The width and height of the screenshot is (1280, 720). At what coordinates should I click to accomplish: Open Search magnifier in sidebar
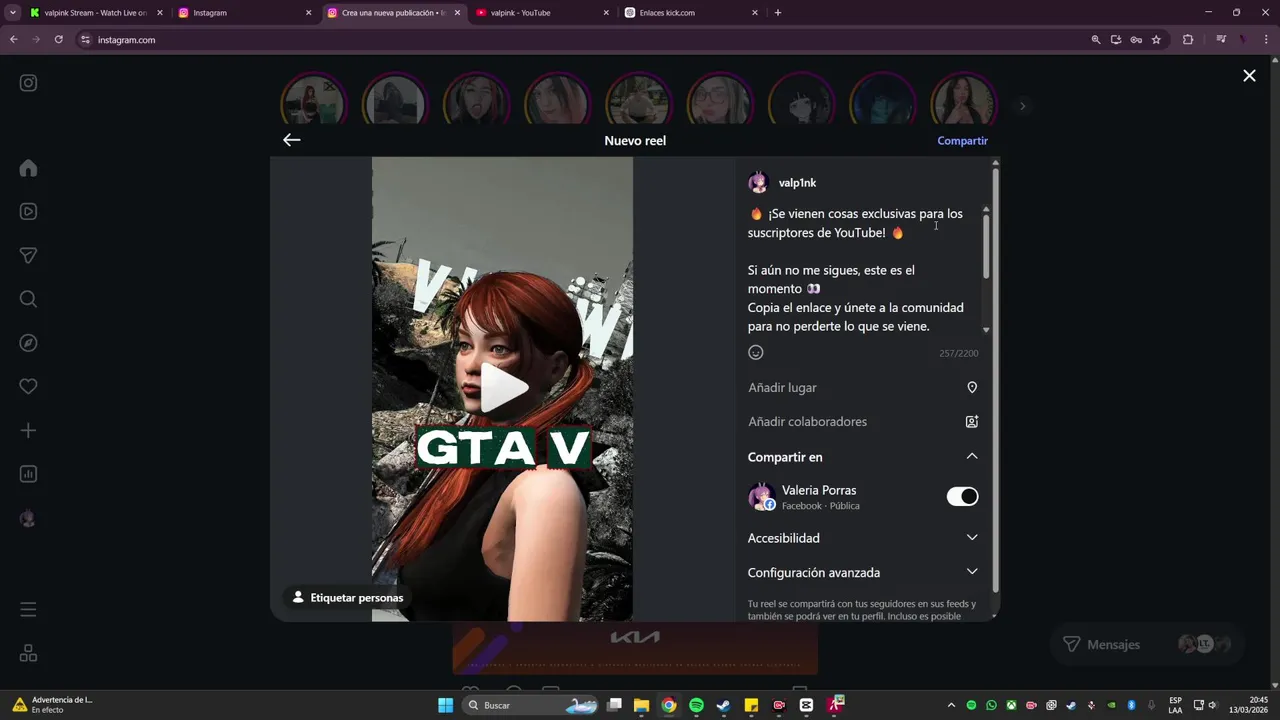pos(28,299)
